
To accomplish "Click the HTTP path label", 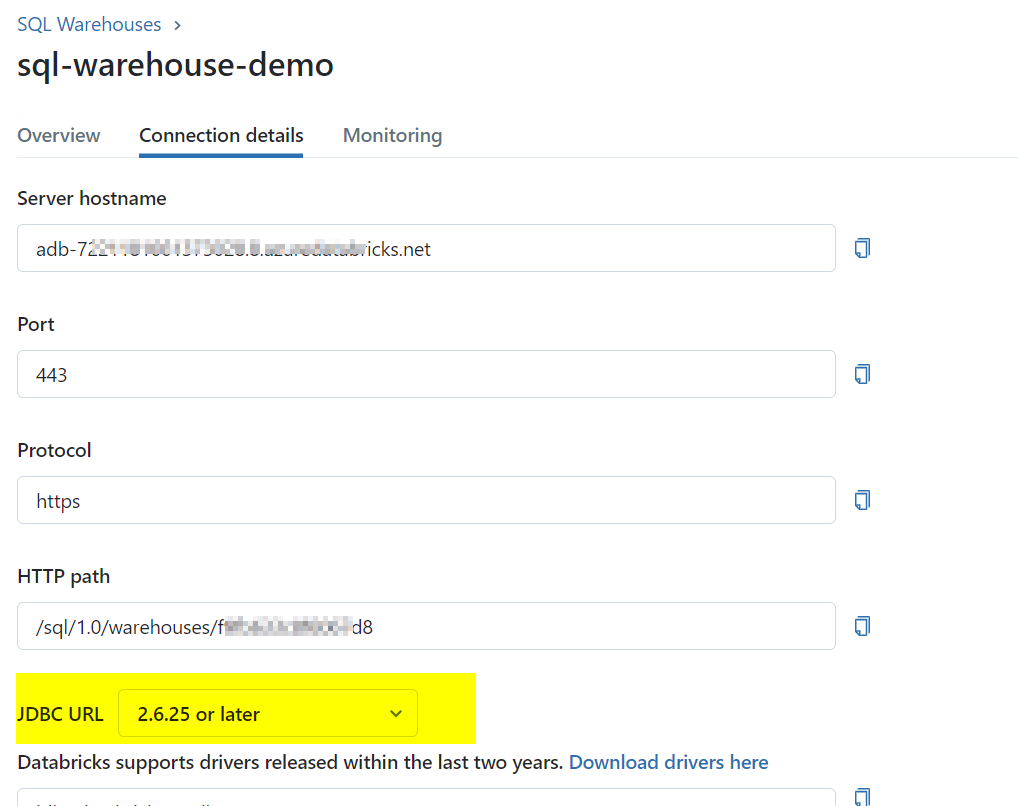I will pyautogui.click(x=64, y=577).
